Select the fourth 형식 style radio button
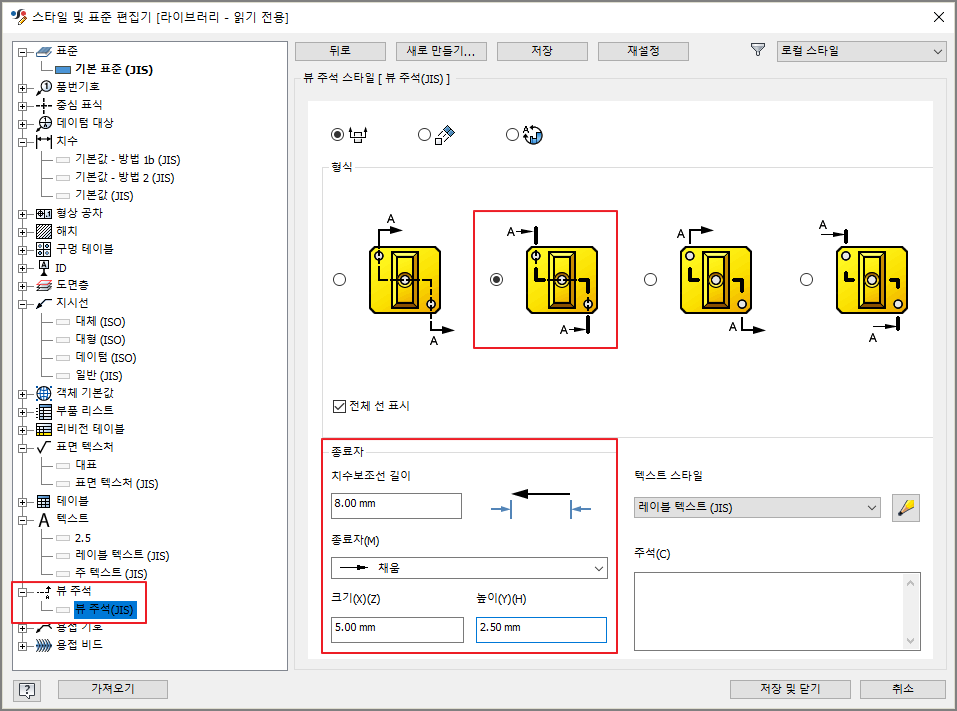The width and height of the screenshot is (957, 711). 807,280
